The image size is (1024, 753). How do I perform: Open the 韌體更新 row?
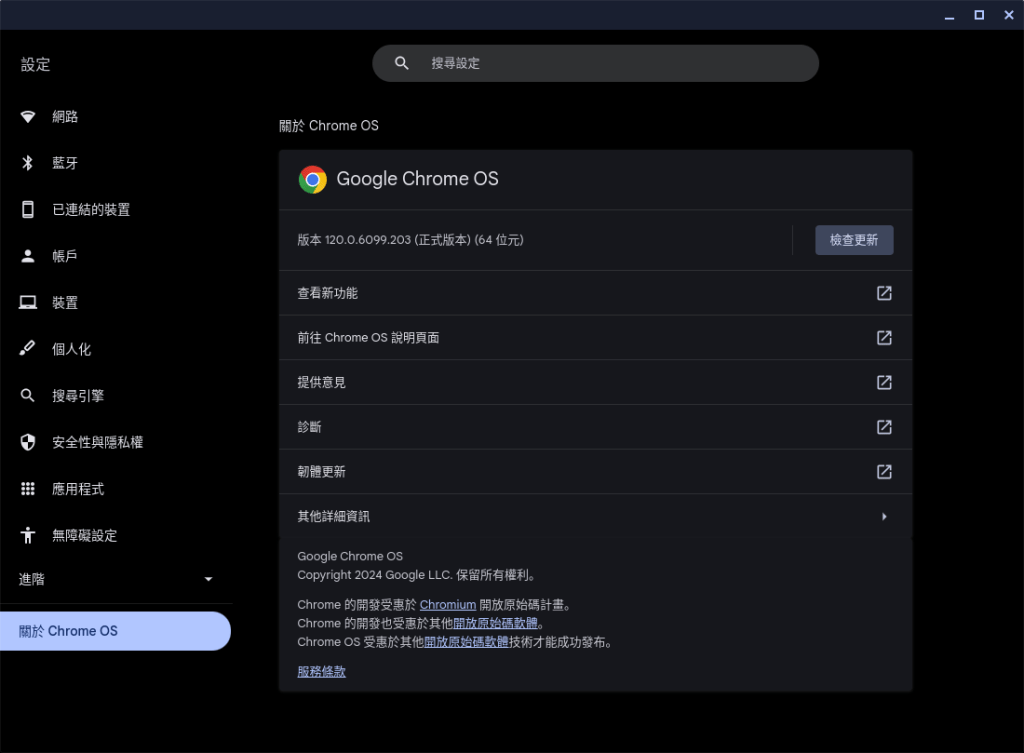(595, 472)
